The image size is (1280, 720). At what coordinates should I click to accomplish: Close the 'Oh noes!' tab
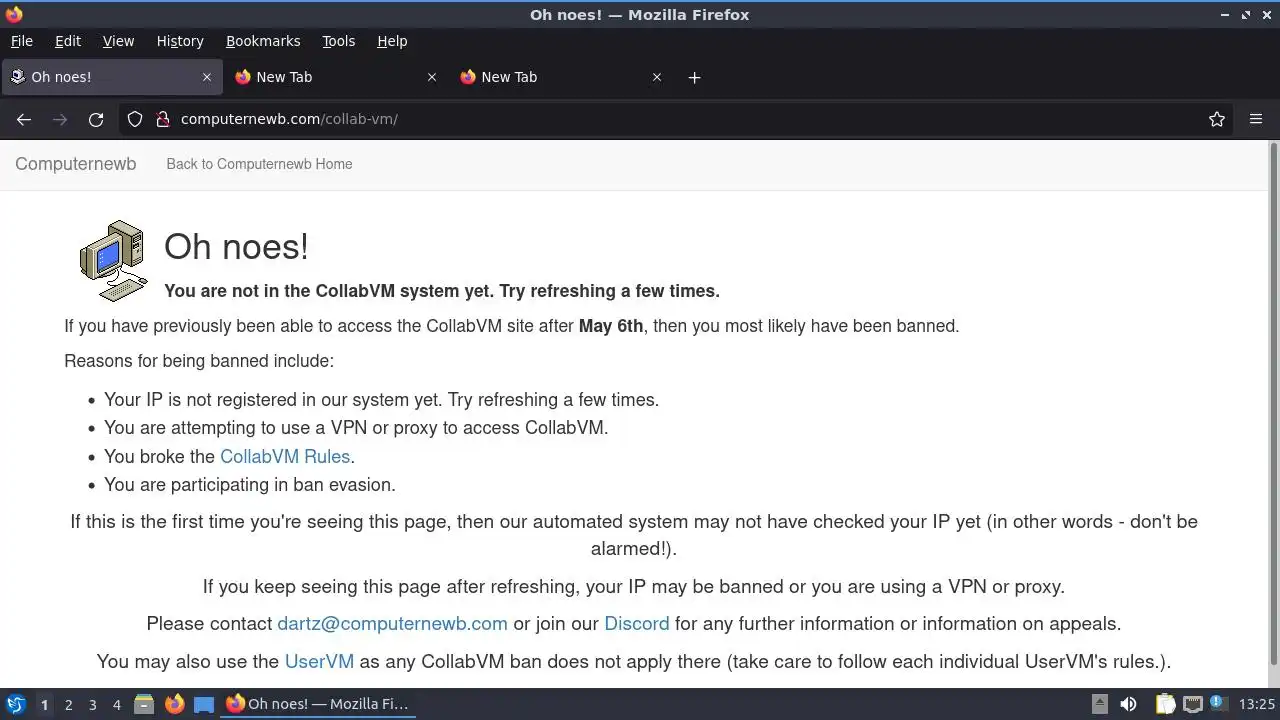(207, 77)
